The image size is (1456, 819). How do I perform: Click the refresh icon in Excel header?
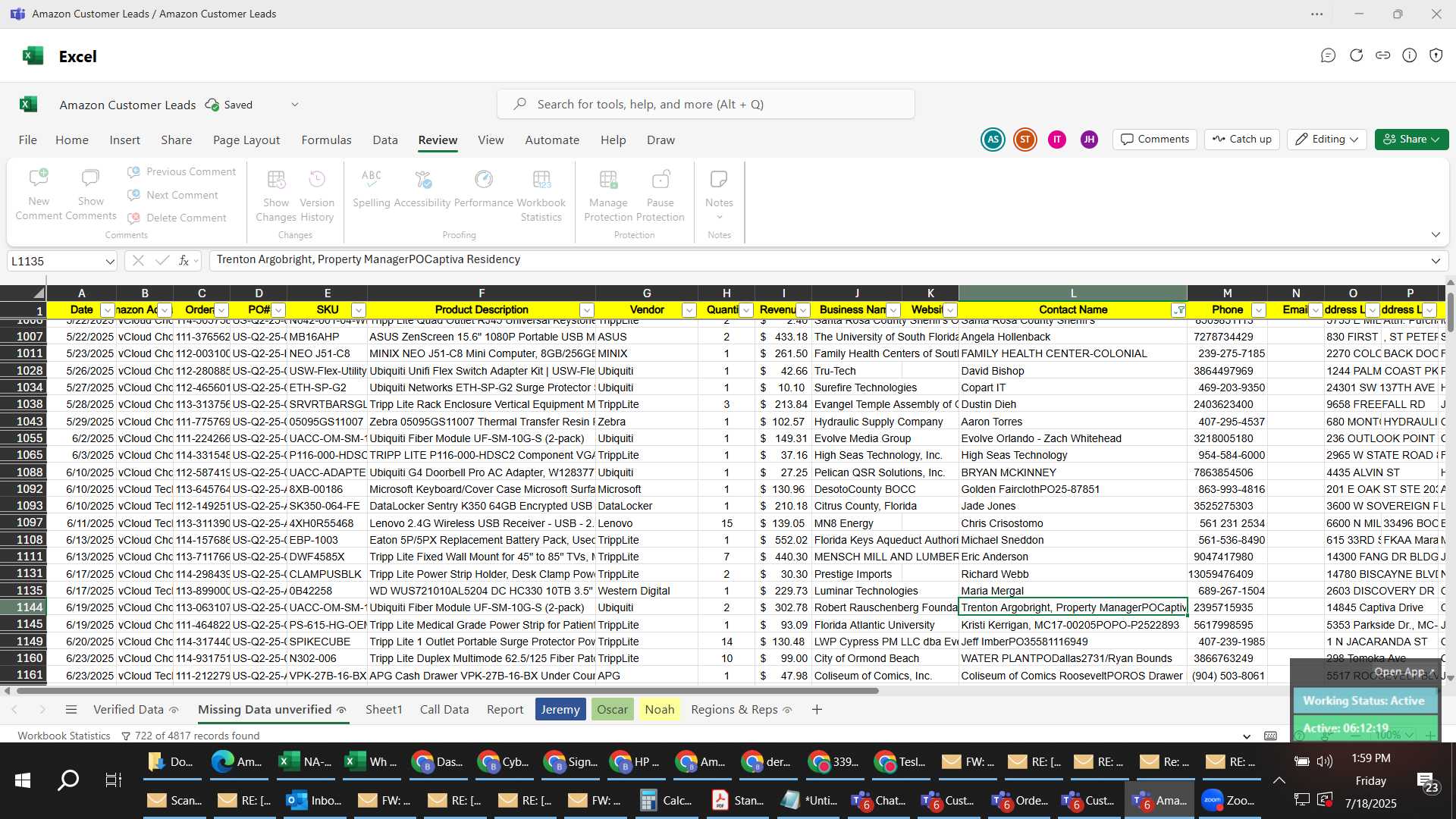pos(1356,55)
